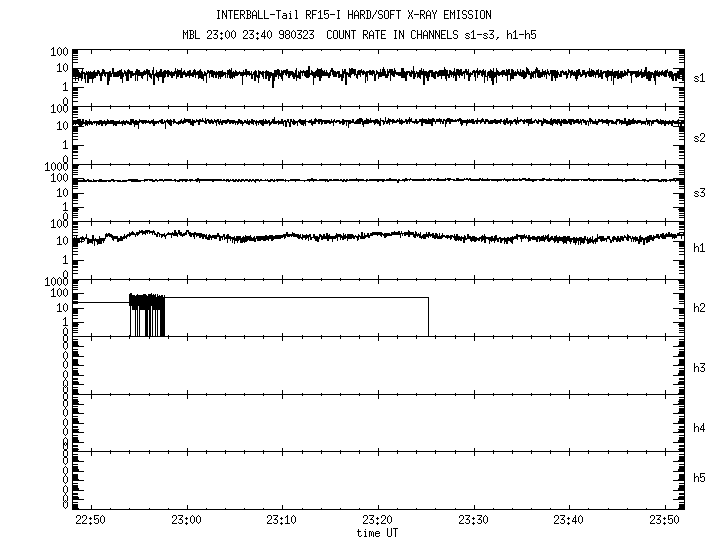Click the s1 channel label

pyautogui.click(x=699, y=77)
